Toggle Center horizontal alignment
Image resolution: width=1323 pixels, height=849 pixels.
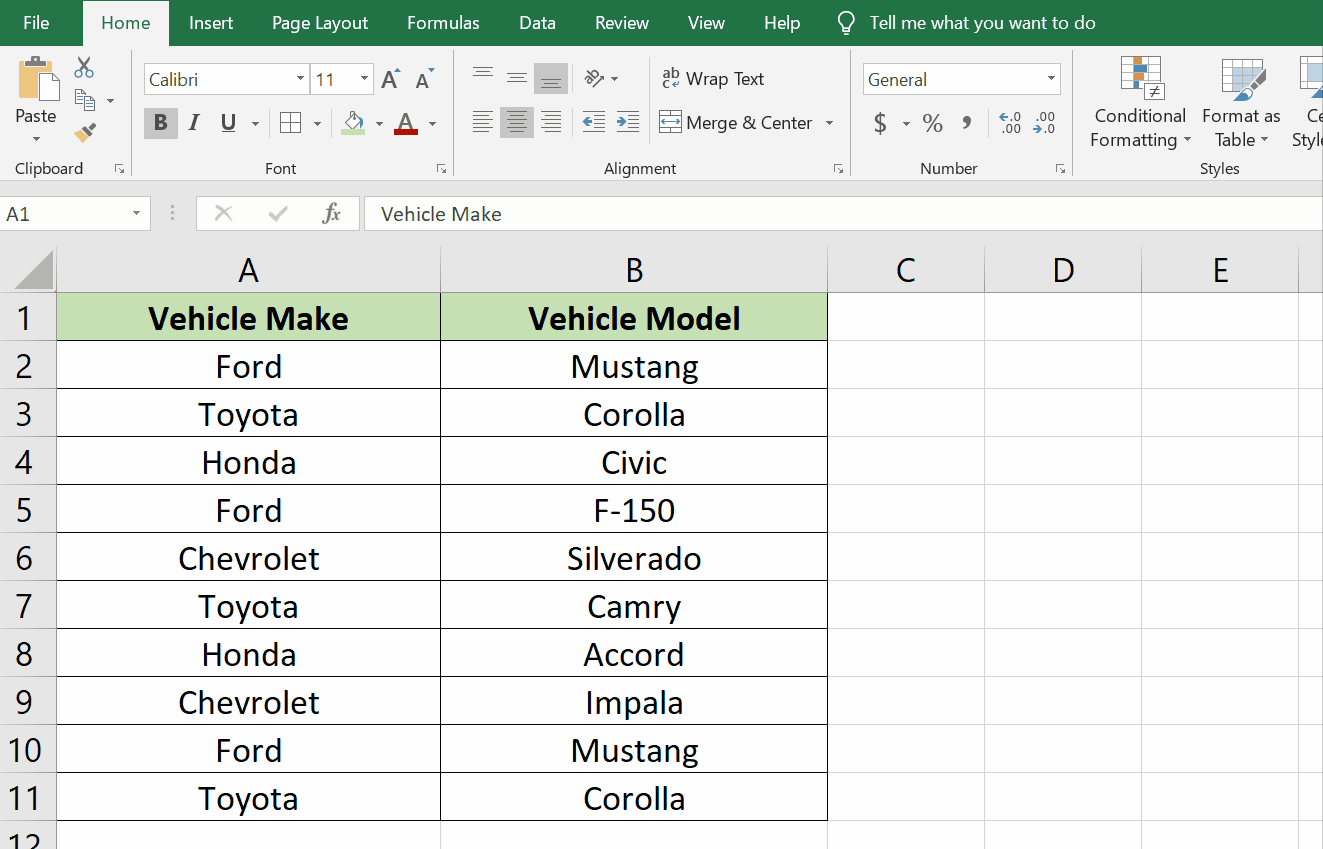coord(517,123)
